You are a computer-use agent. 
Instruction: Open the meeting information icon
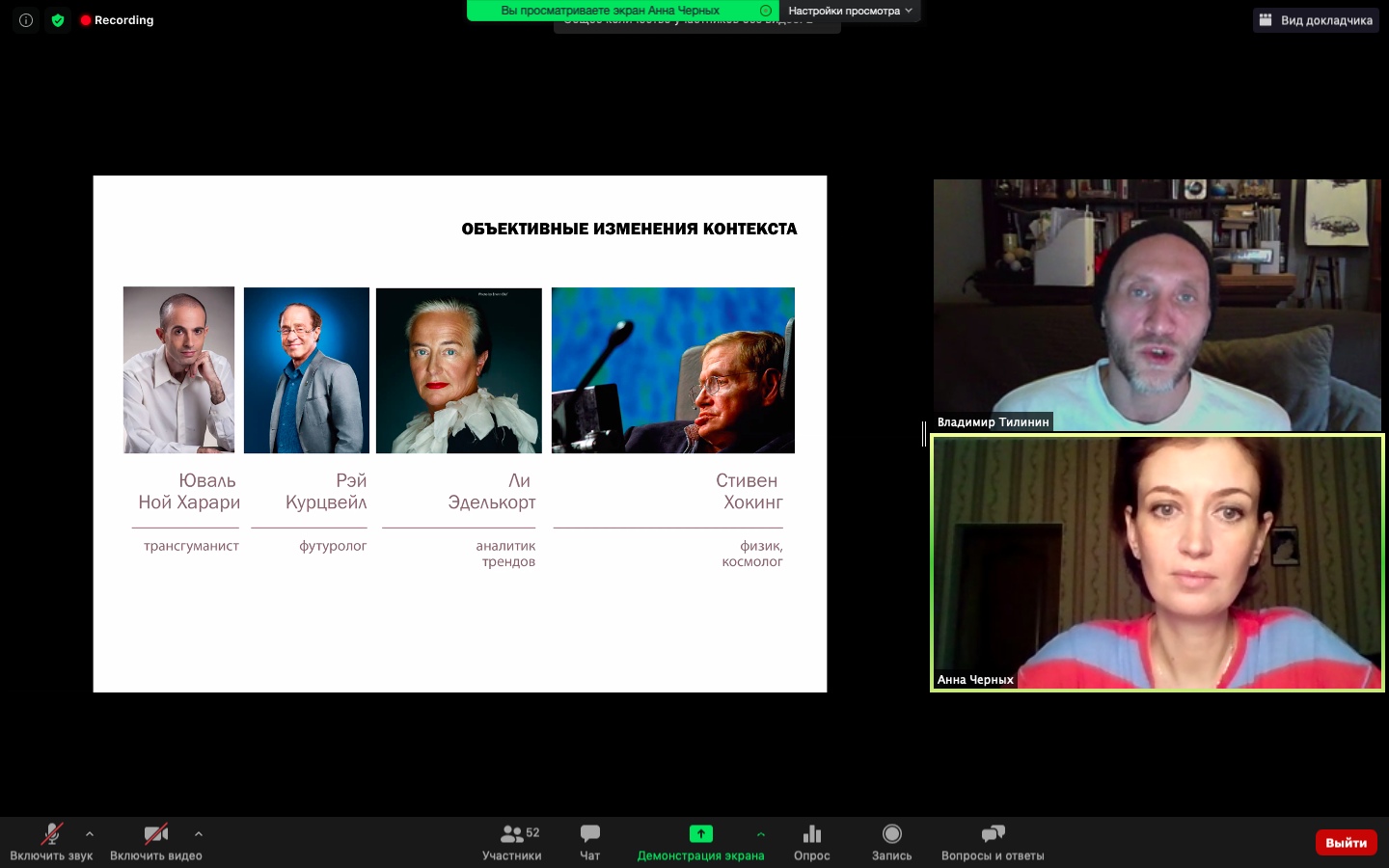point(26,20)
